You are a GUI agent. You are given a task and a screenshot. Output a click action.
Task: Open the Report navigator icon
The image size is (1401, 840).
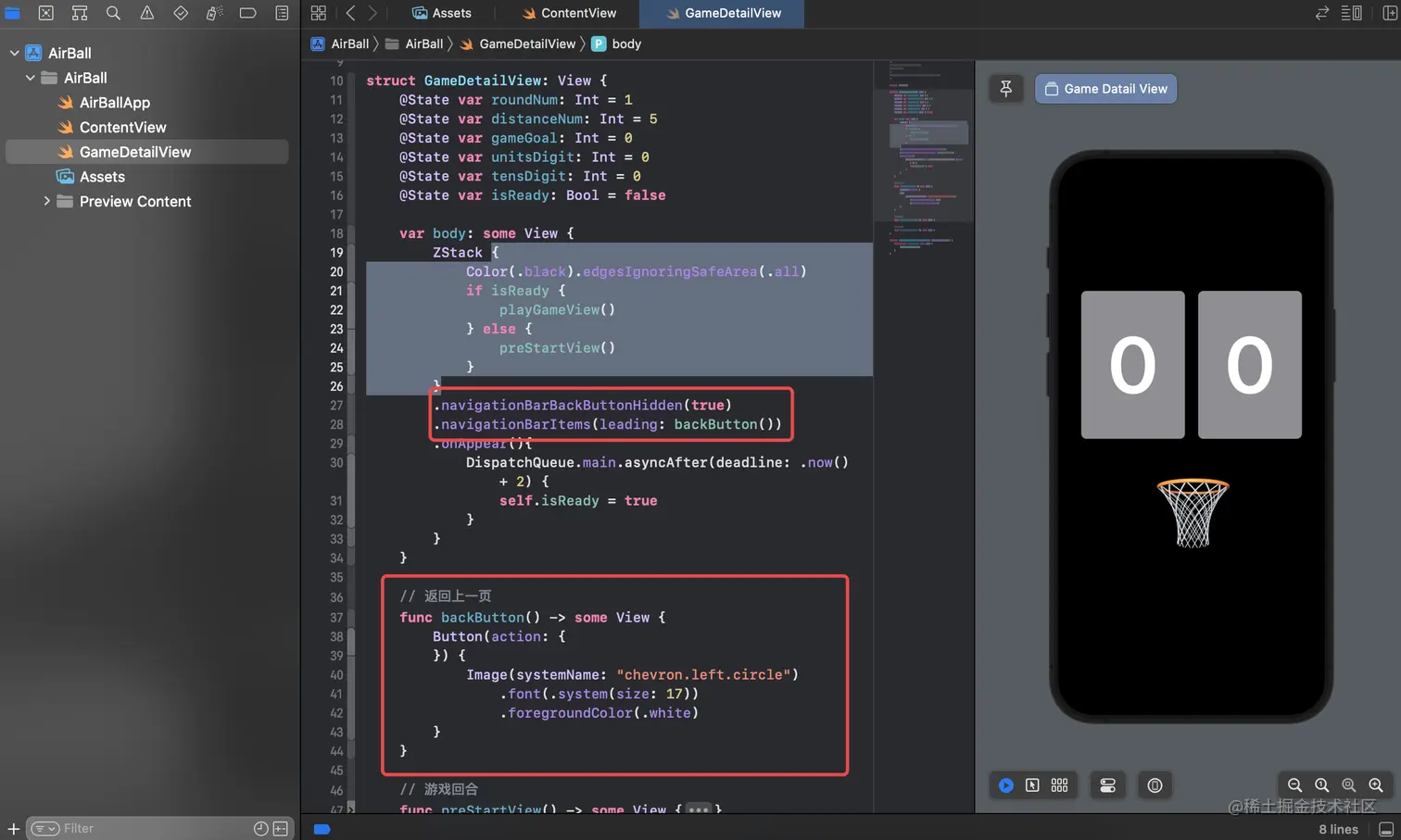click(x=282, y=13)
